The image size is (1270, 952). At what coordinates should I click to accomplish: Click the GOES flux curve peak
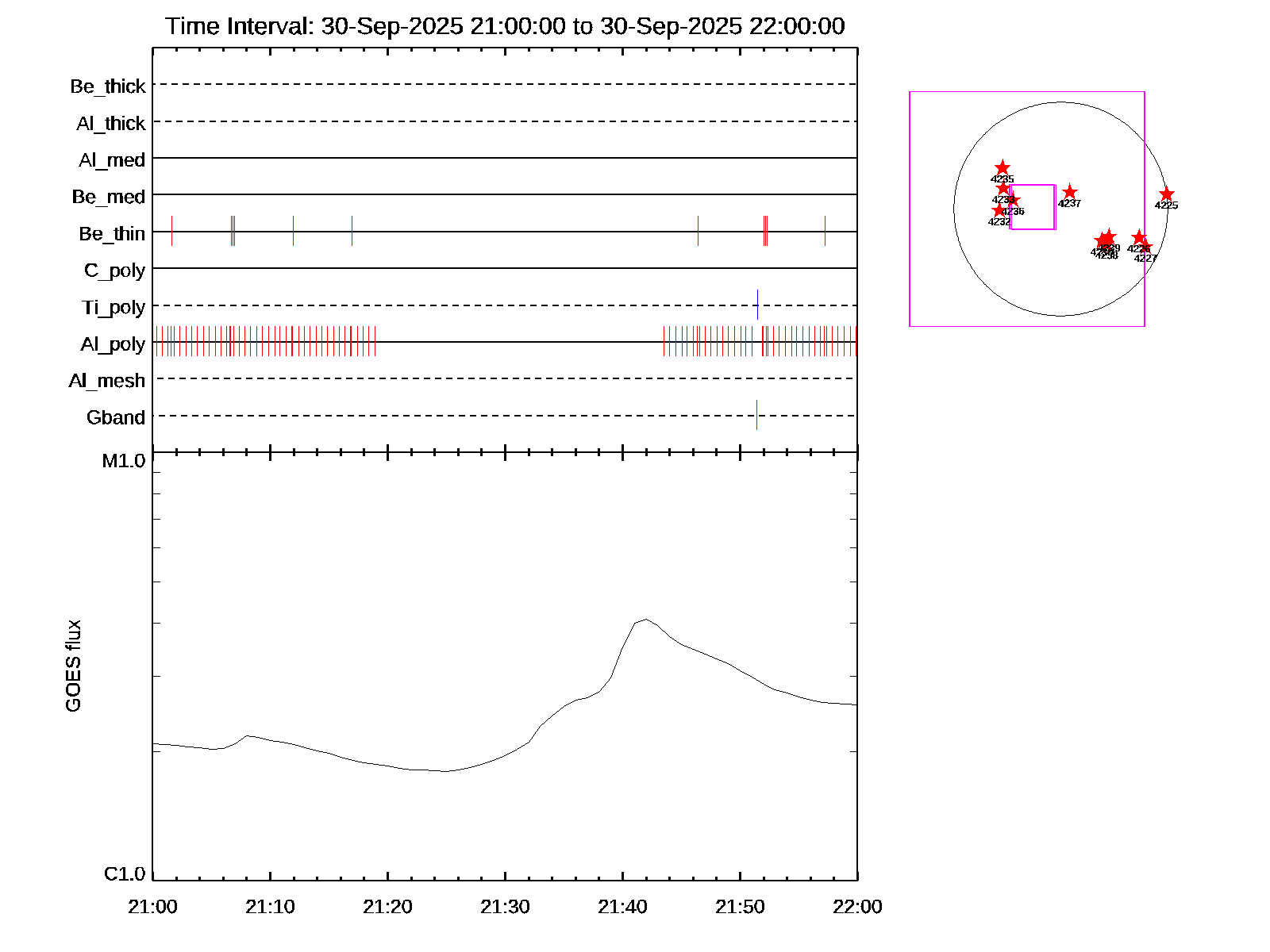(x=645, y=619)
